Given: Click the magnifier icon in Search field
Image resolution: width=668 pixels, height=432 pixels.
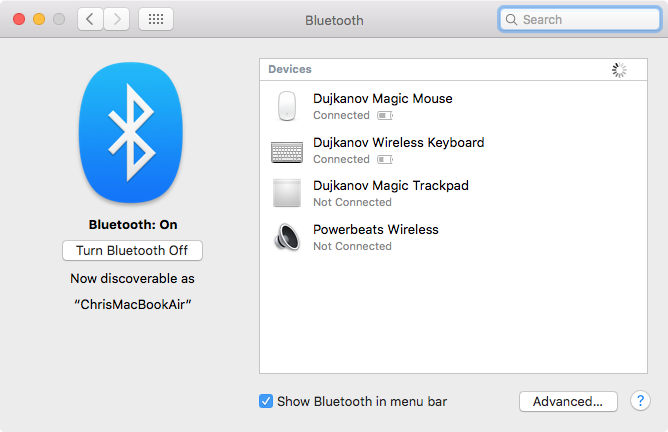Looking at the screenshot, I should (511, 20).
